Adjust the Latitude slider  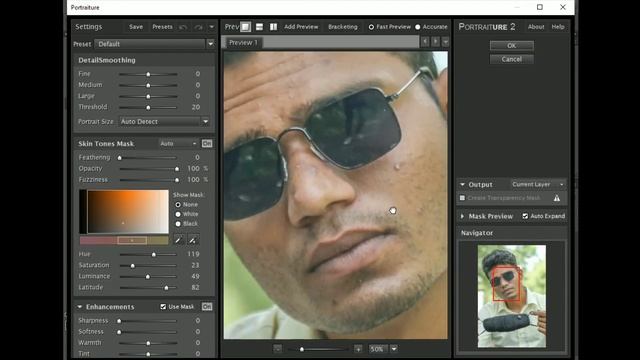pyautogui.click(x=148, y=288)
